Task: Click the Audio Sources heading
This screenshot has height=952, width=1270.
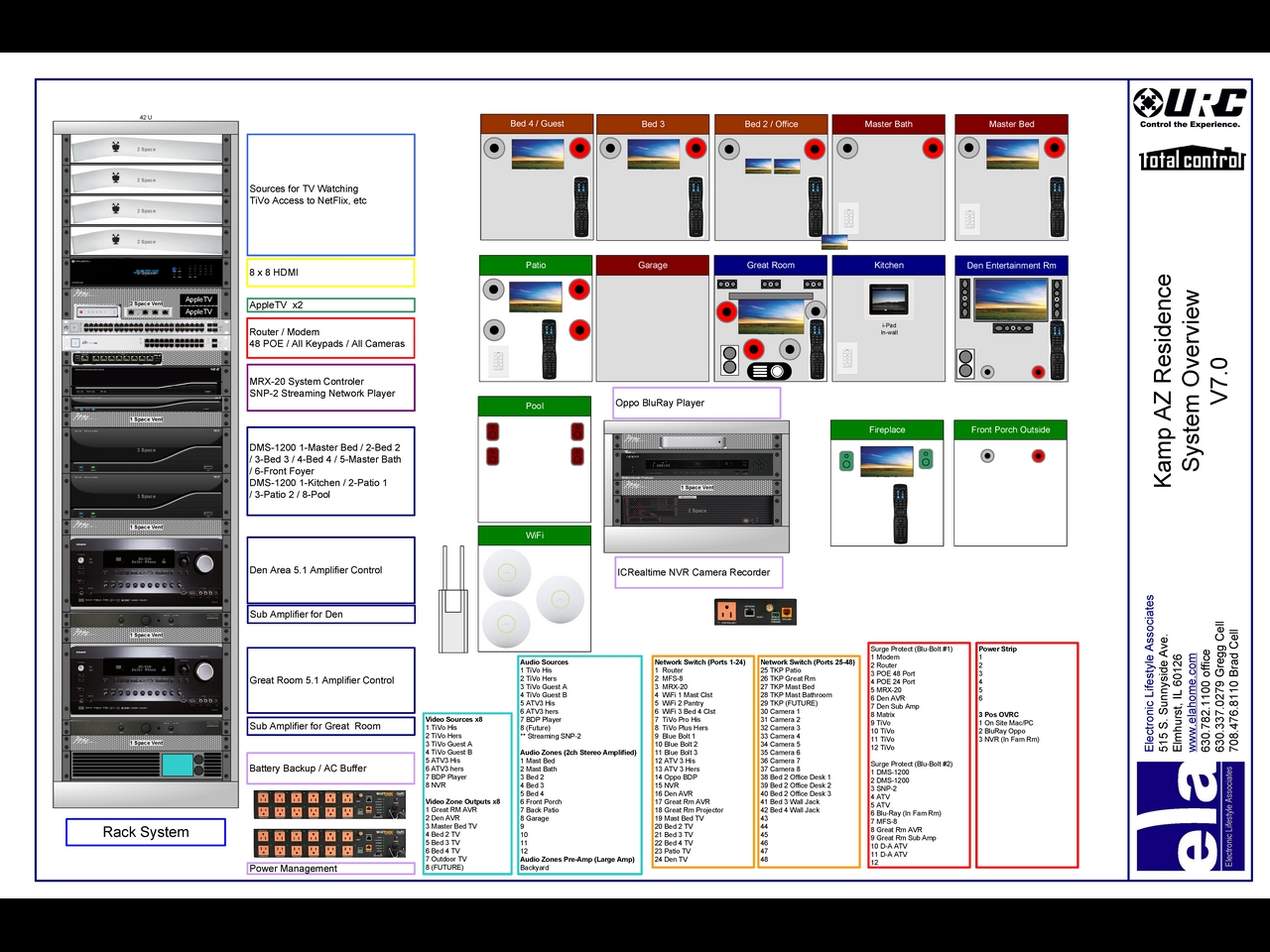Action: (545, 662)
